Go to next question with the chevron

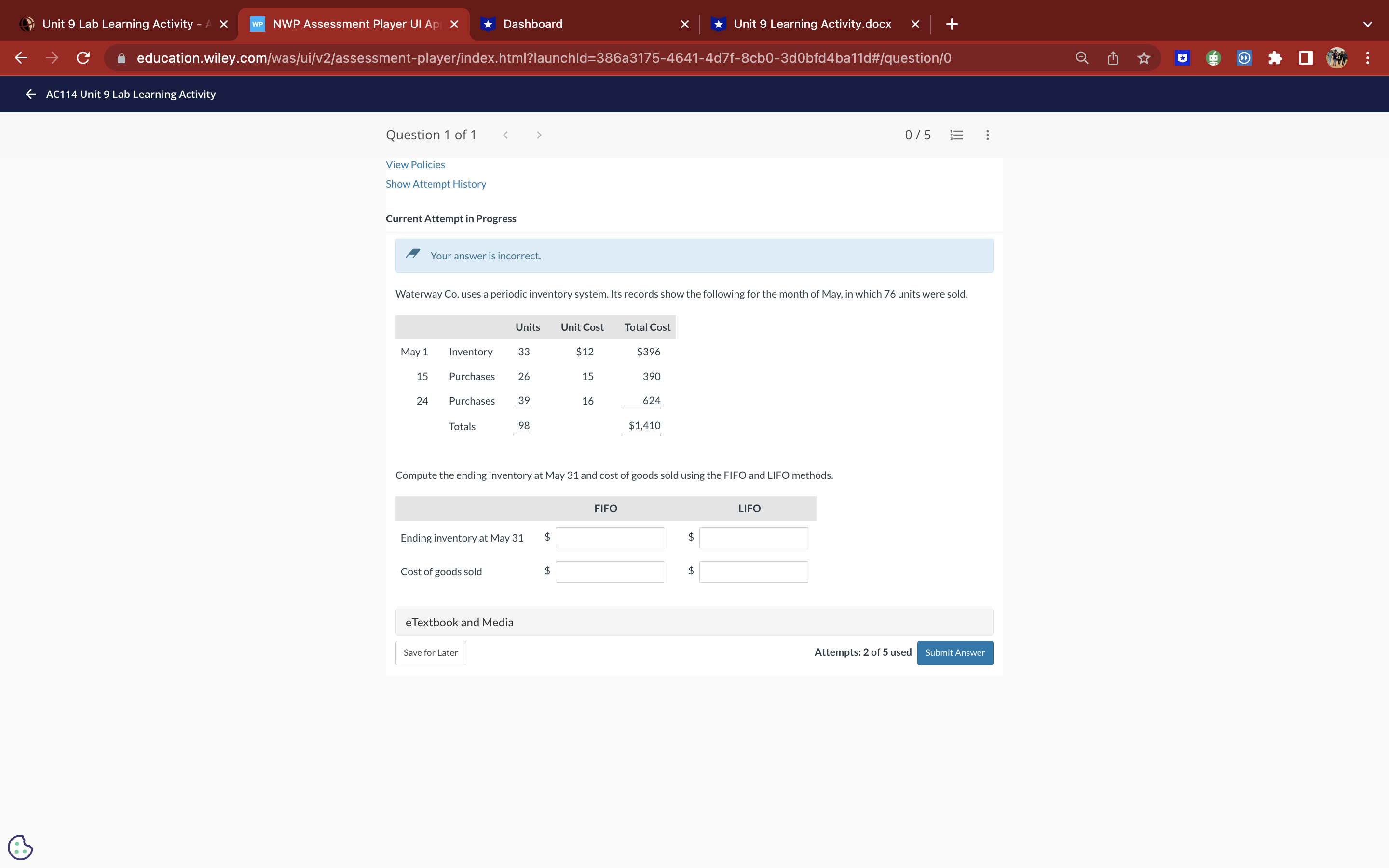[x=538, y=135]
